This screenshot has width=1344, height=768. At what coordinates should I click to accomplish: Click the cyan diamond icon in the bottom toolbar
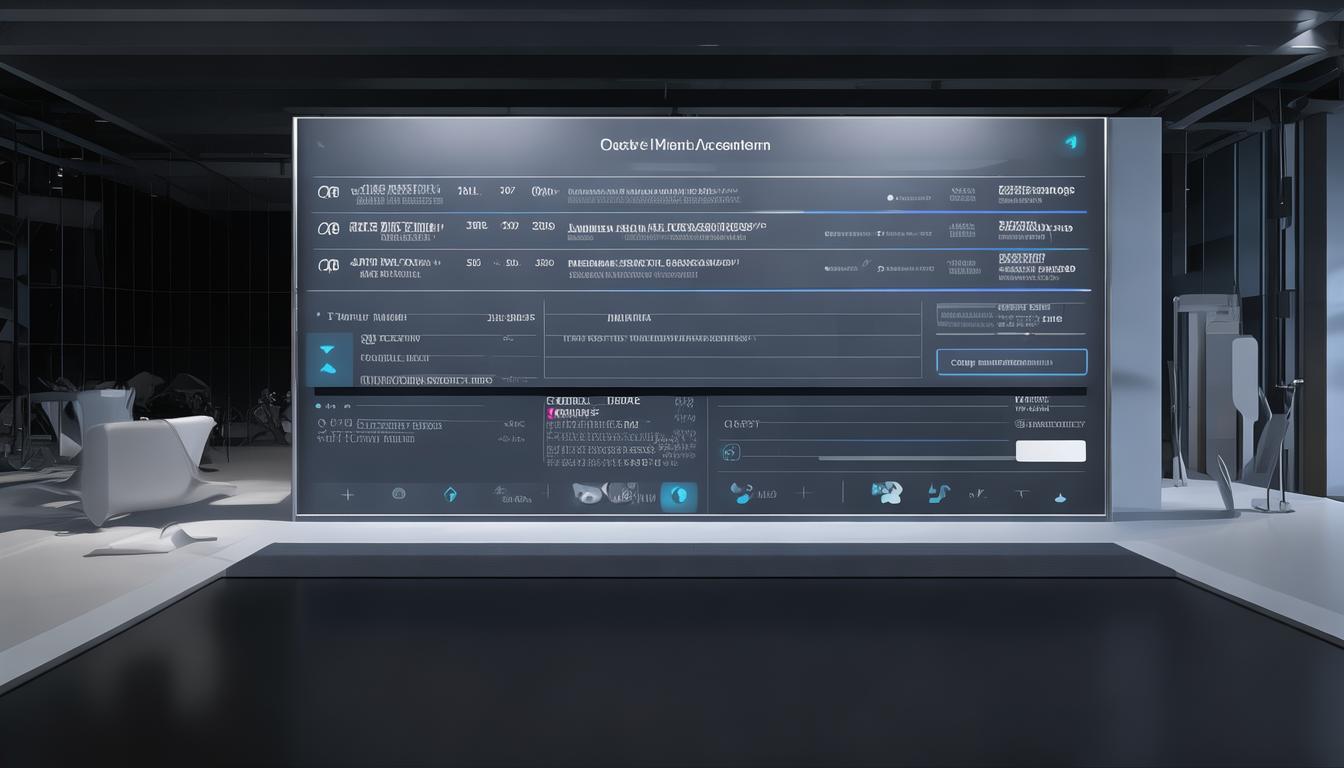point(450,494)
